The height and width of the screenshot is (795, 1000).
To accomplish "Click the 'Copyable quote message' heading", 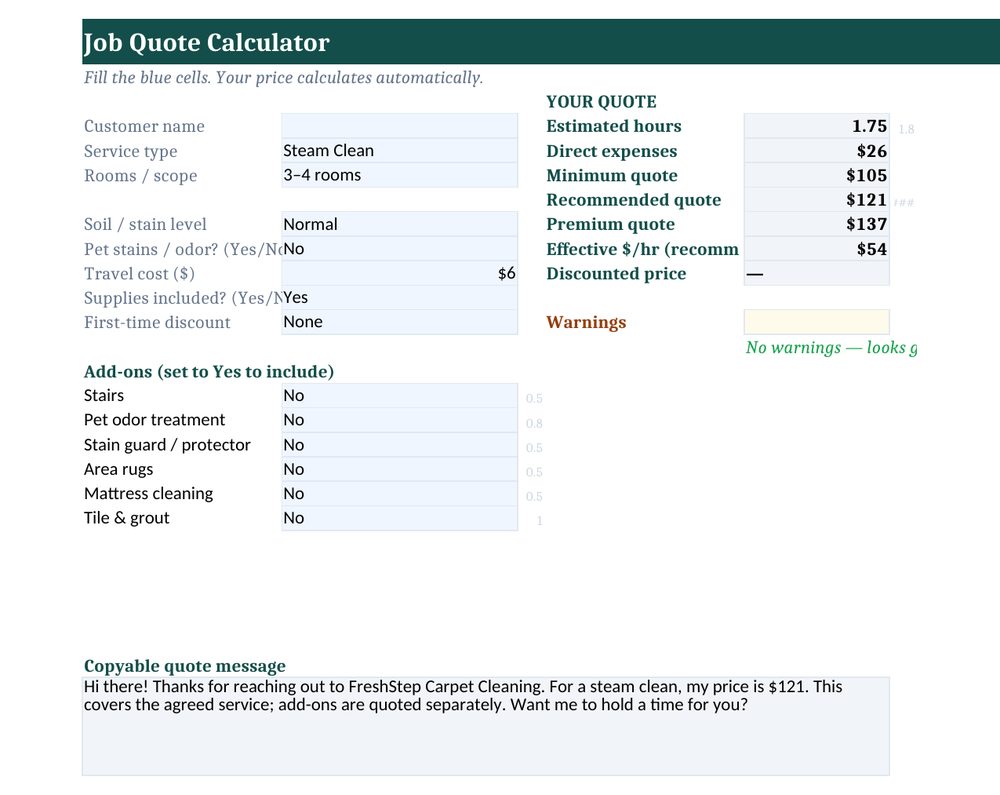I will click(x=184, y=666).
